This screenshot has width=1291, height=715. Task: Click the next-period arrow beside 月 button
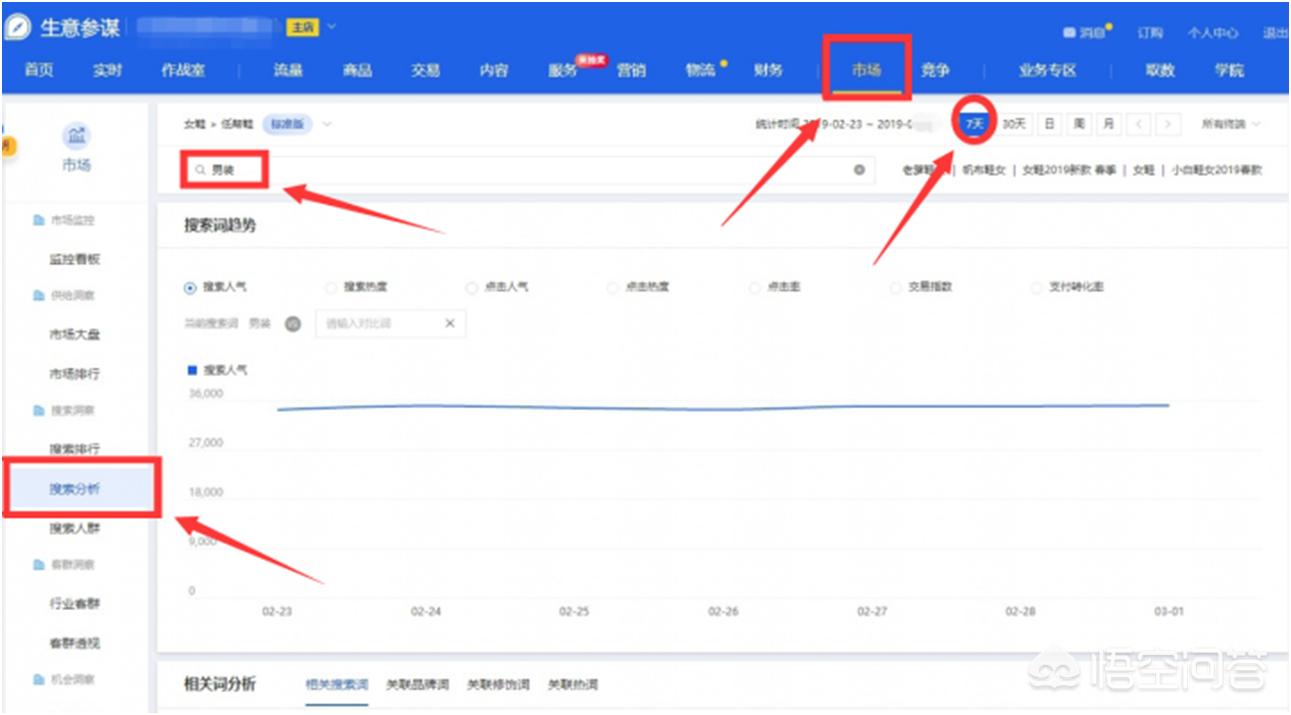point(1167,123)
